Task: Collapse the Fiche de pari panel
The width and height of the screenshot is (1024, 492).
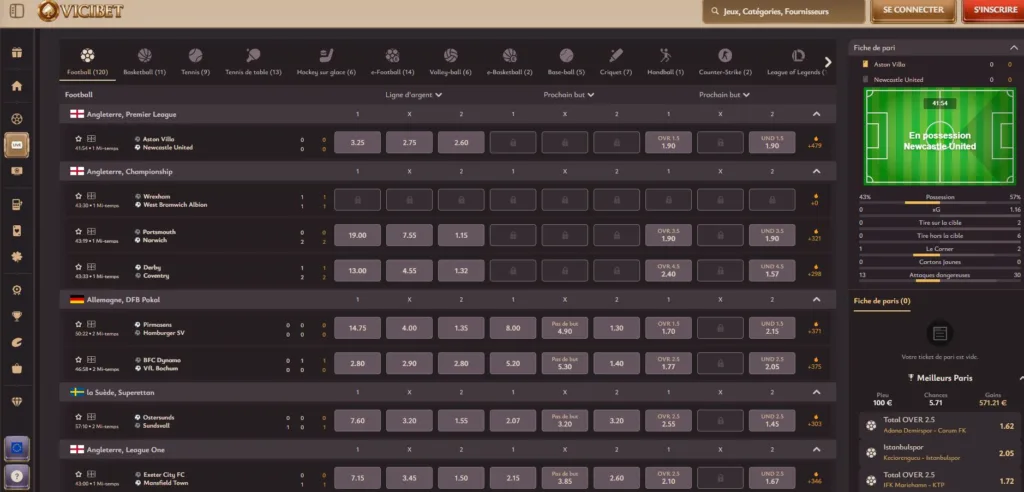Action: (1015, 48)
